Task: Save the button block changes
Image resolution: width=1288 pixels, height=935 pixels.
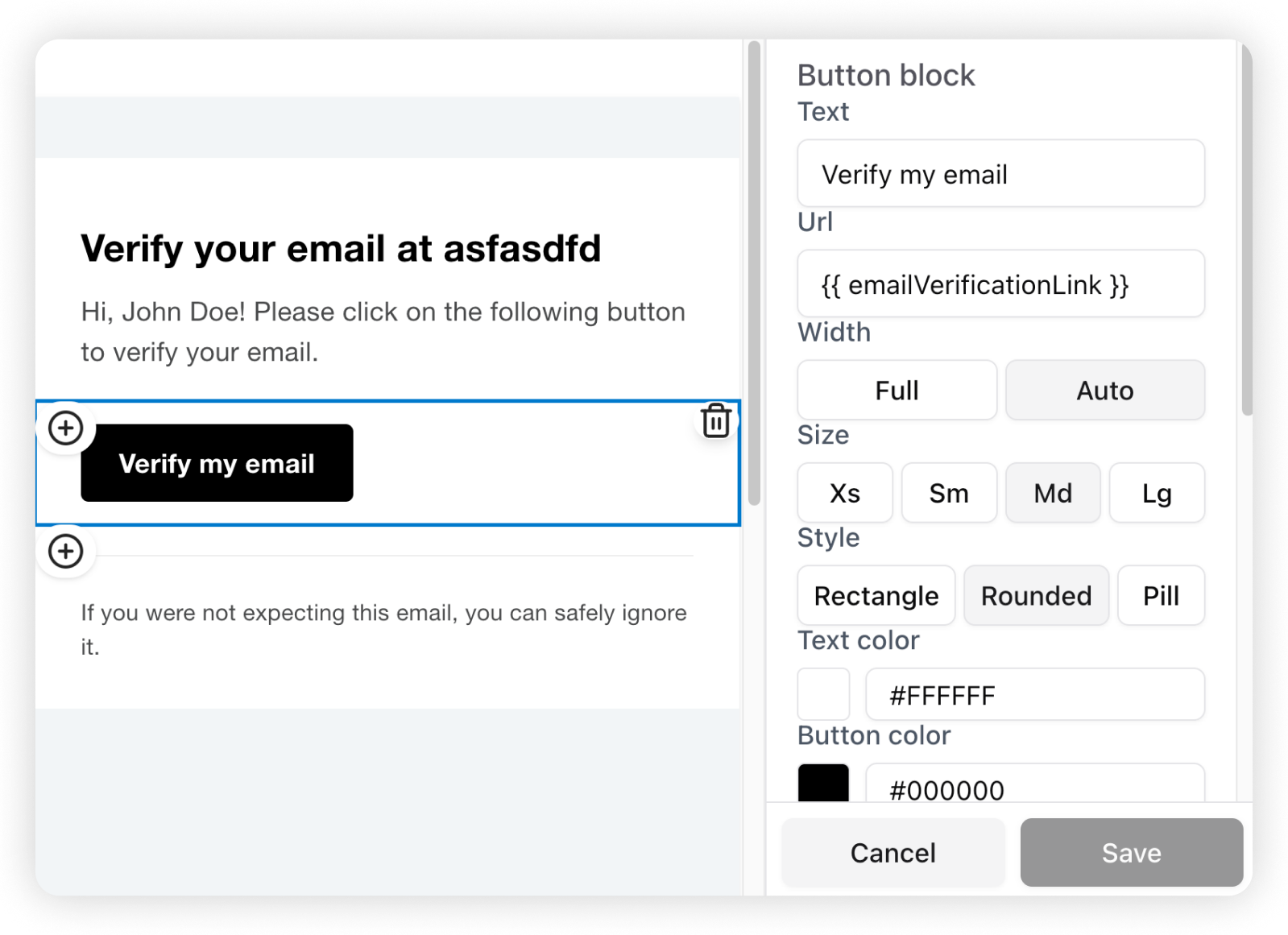Action: [1131, 852]
